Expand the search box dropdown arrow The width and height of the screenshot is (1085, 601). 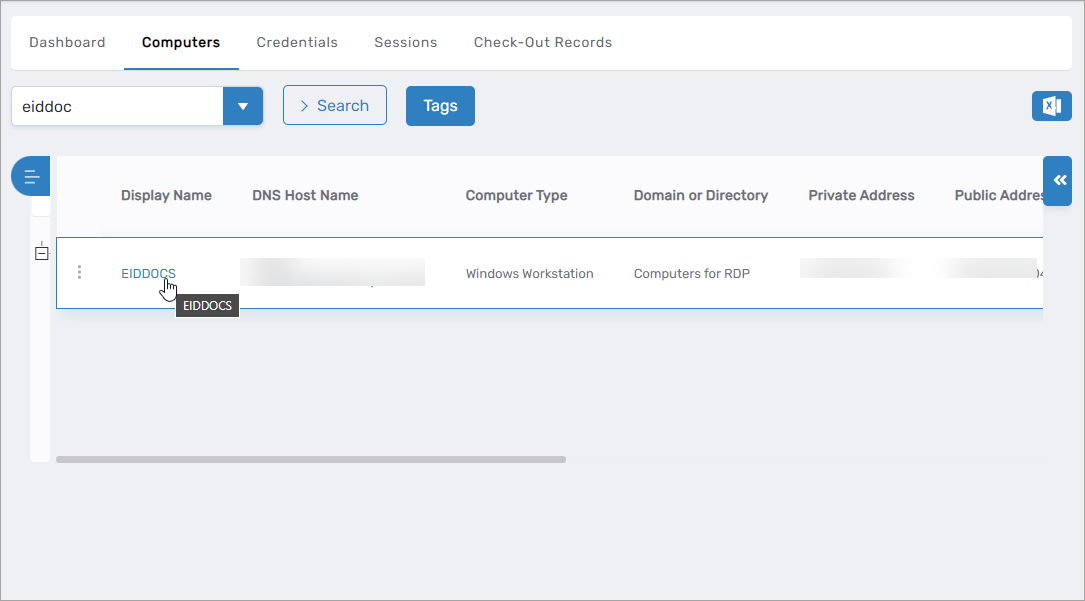coord(242,106)
